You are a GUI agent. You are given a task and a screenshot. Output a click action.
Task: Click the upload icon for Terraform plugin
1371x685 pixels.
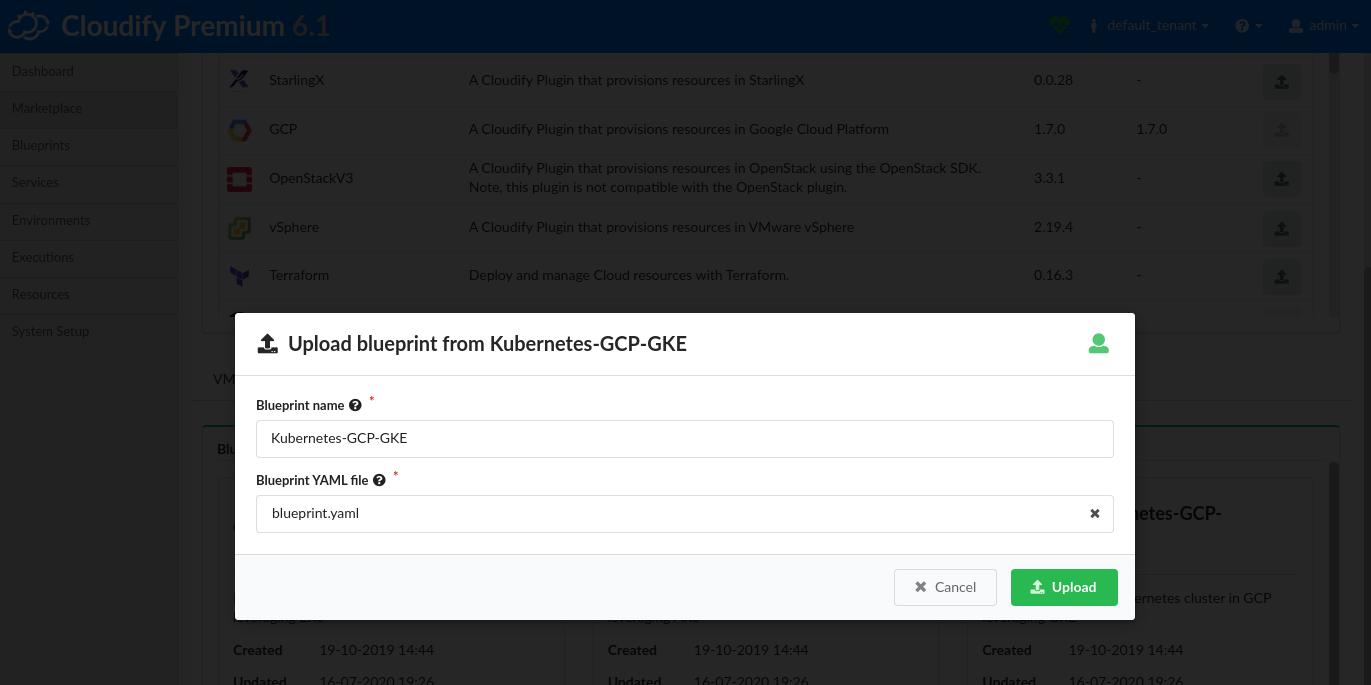click(x=1281, y=277)
